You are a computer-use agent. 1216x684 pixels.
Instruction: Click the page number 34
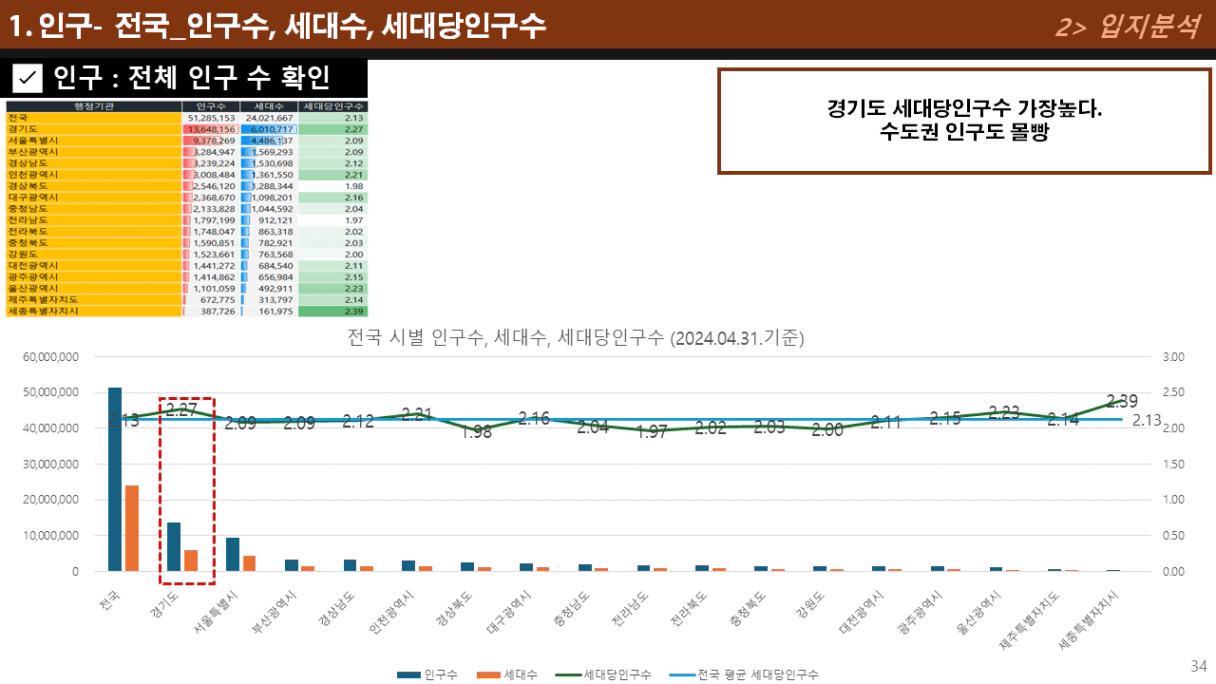pos(1199,666)
